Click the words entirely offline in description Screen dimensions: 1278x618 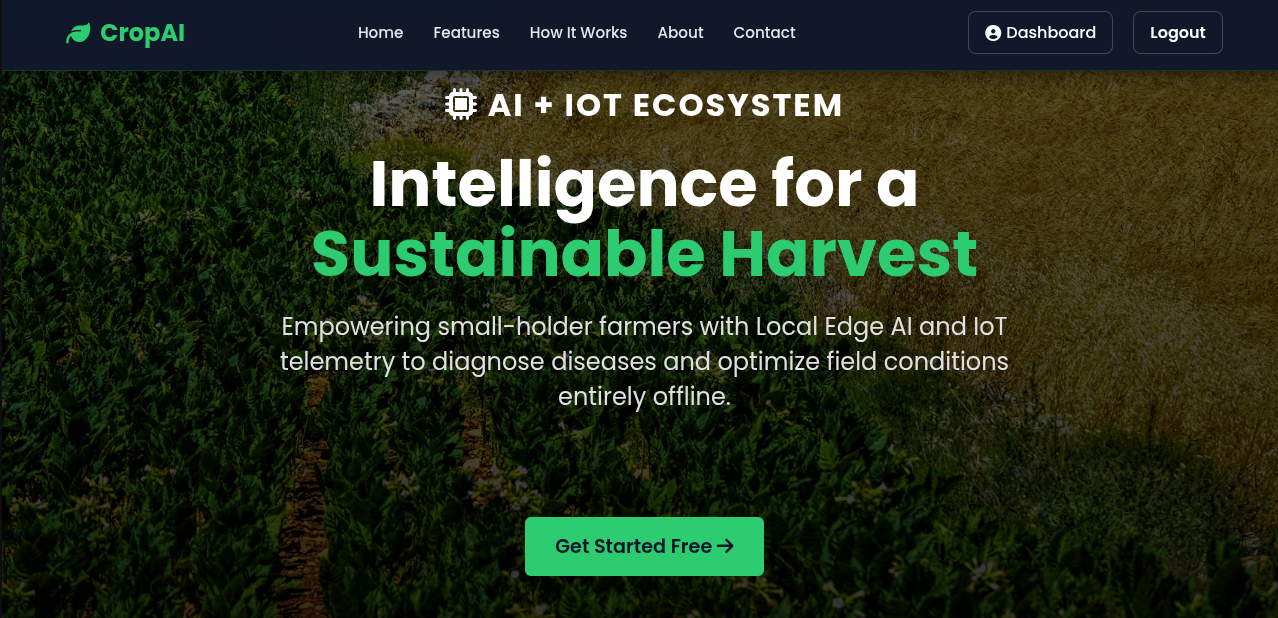coord(644,396)
